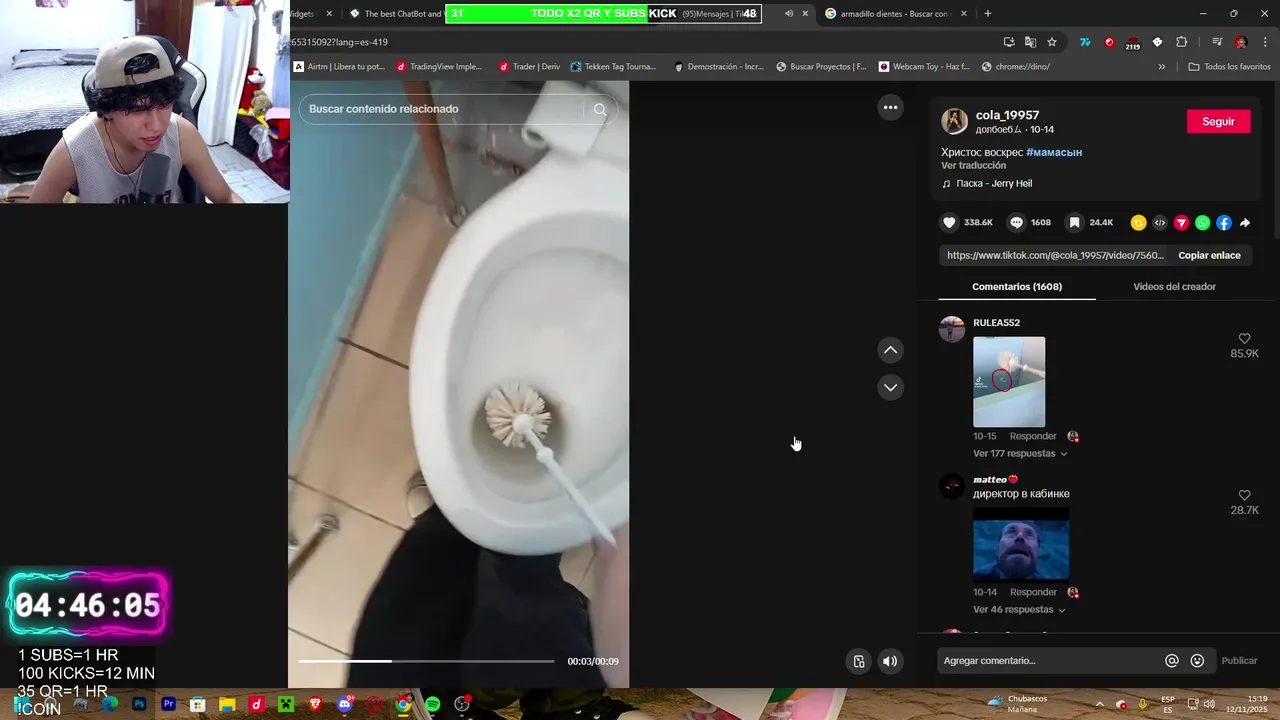Open cola_19957 profile avatar
This screenshot has height=720, width=1280.
click(954, 121)
